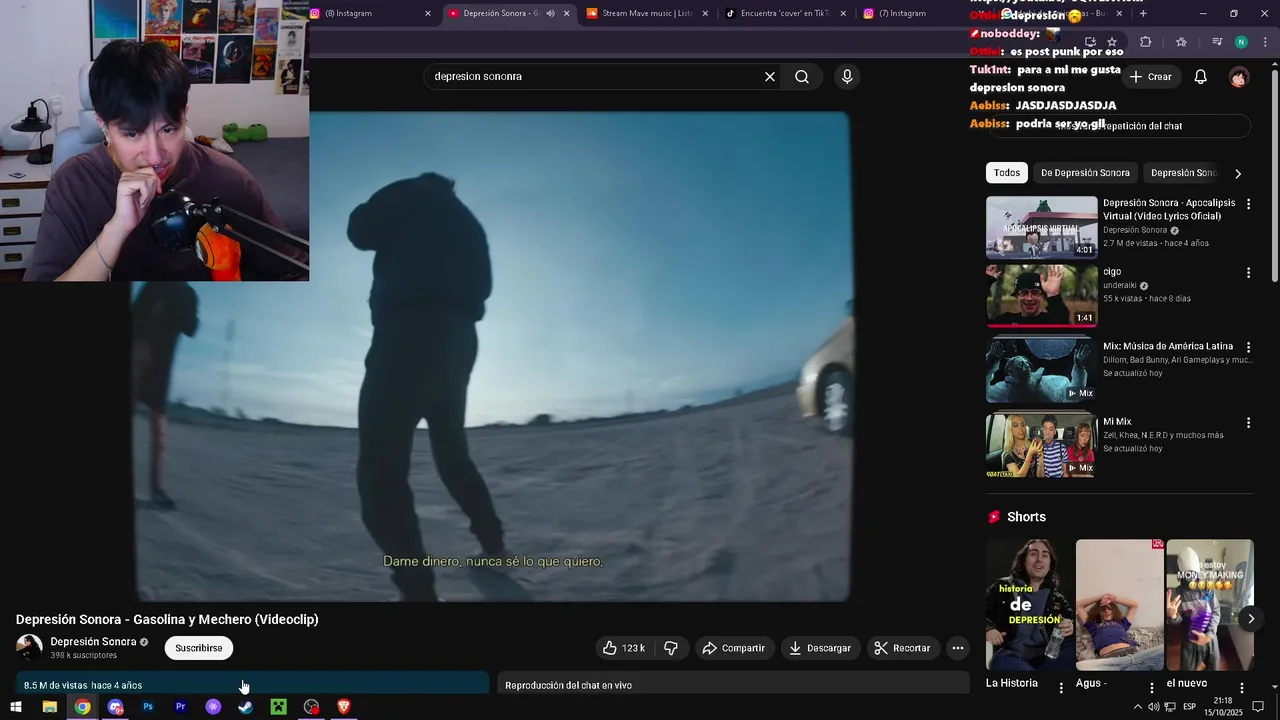This screenshot has width=1280, height=720.
Task: Open Chrome profile 'N' avatar
Action: coord(1241,42)
